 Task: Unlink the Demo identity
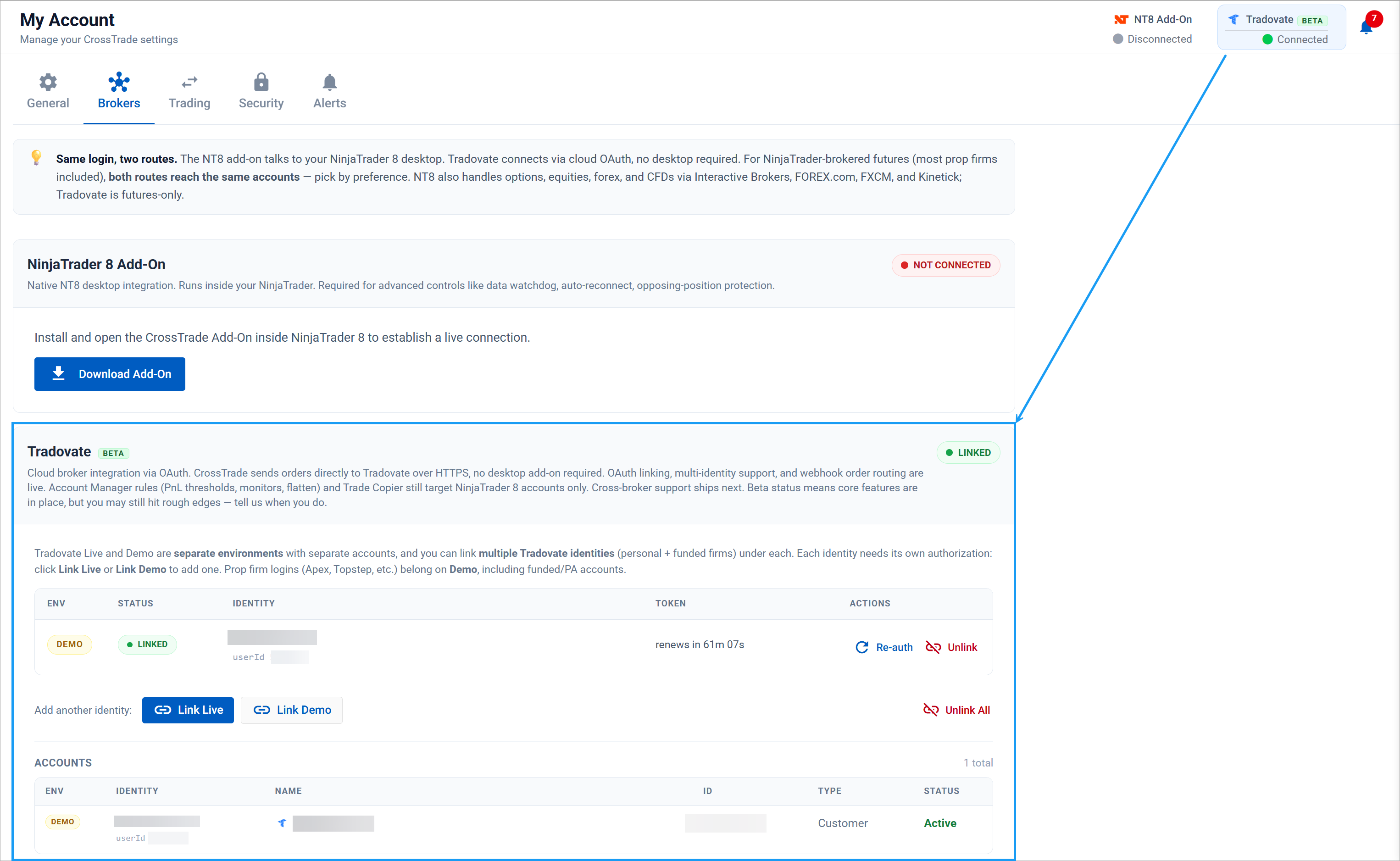click(951, 647)
